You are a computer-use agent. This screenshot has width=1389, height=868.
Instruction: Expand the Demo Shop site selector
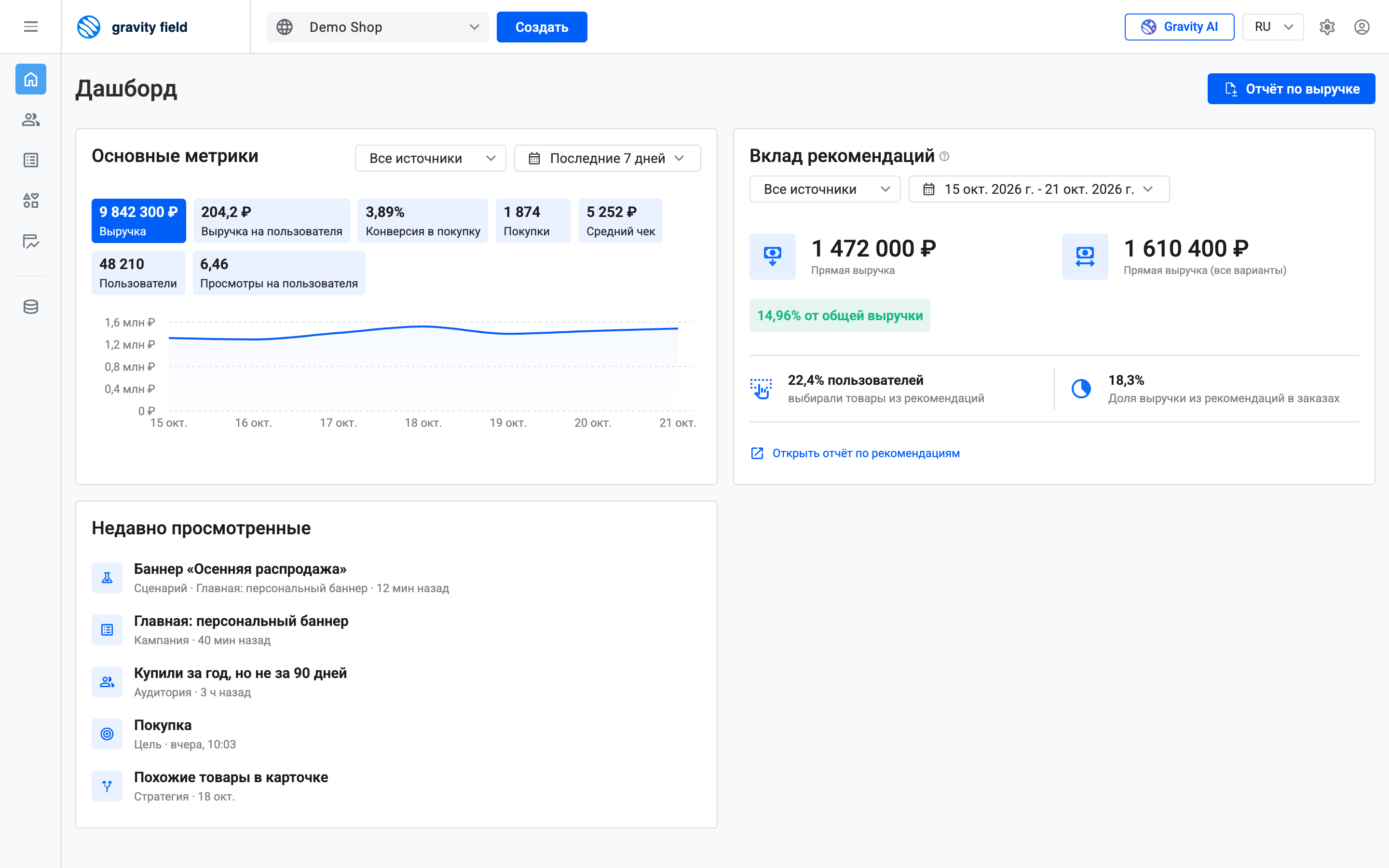click(x=378, y=27)
